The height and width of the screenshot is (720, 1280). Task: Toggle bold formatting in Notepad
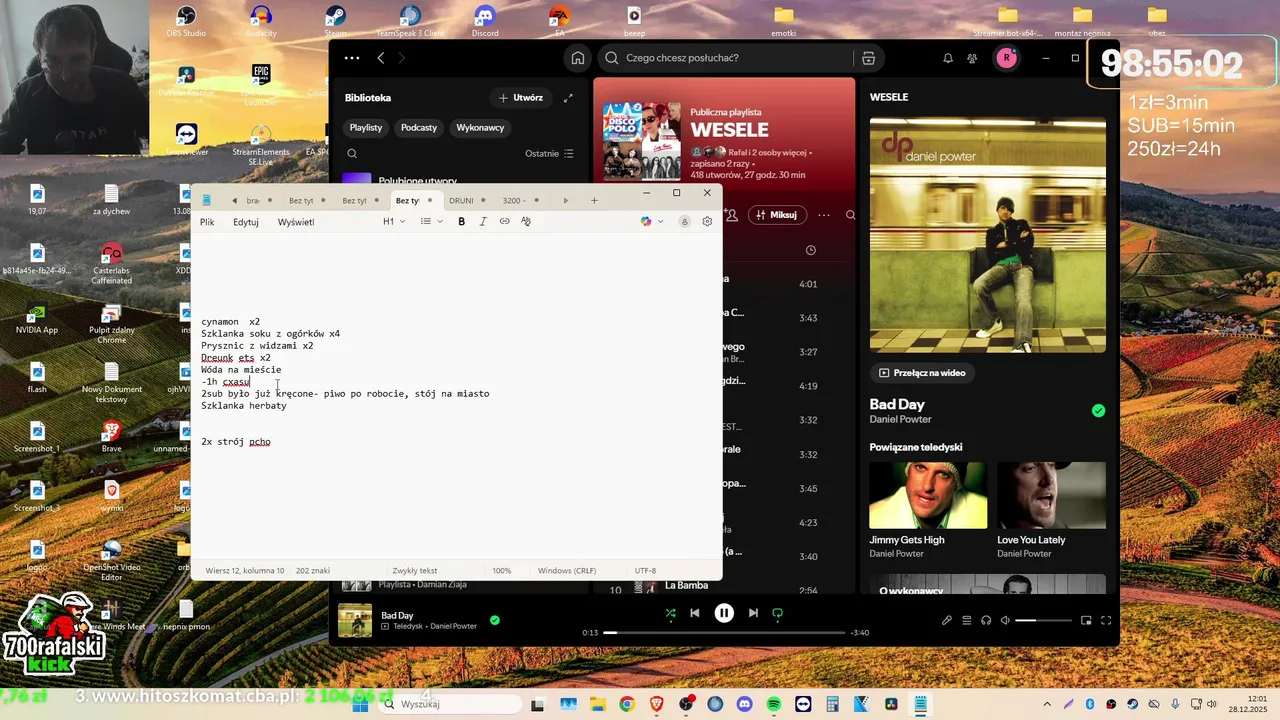461,221
